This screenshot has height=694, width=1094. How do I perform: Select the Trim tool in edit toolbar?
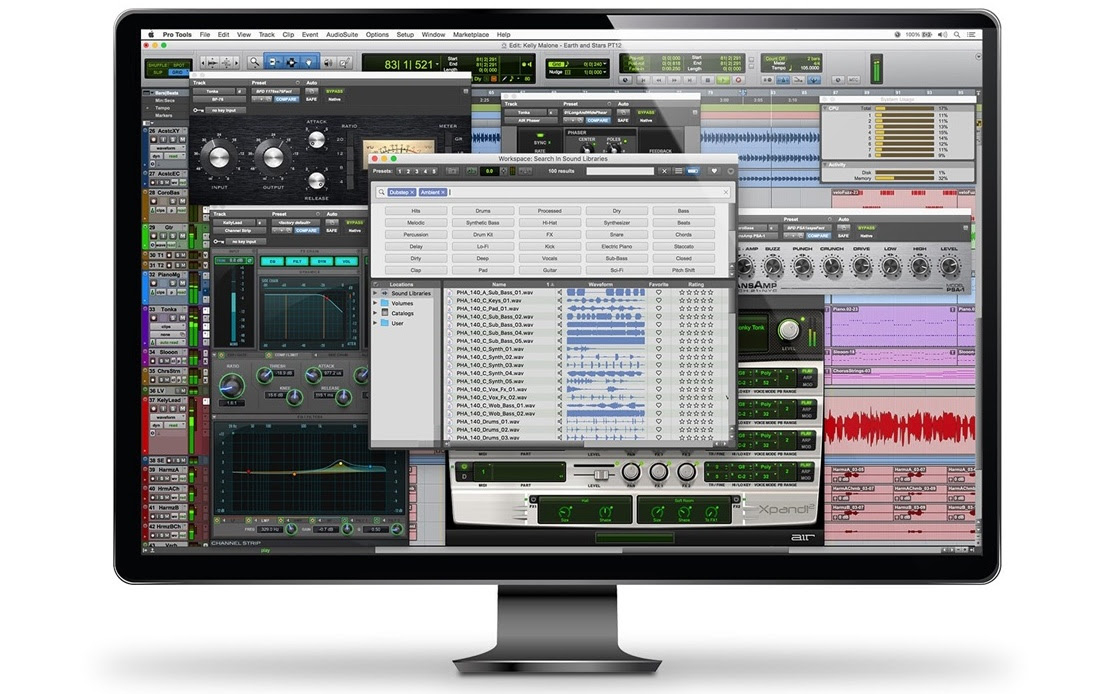point(273,63)
